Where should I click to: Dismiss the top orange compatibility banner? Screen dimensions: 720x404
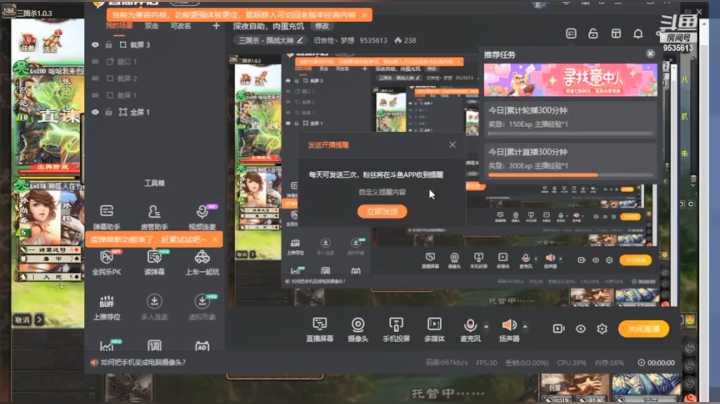pyautogui.click(x=364, y=15)
